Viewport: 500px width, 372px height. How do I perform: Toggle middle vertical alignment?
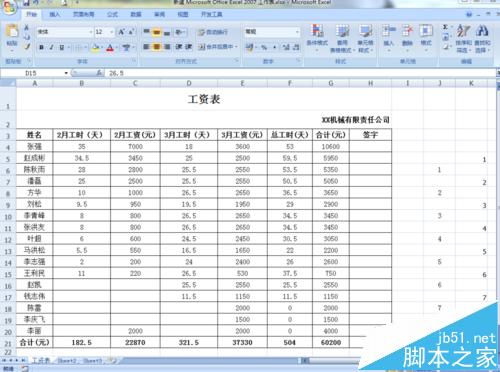(x=157, y=32)
